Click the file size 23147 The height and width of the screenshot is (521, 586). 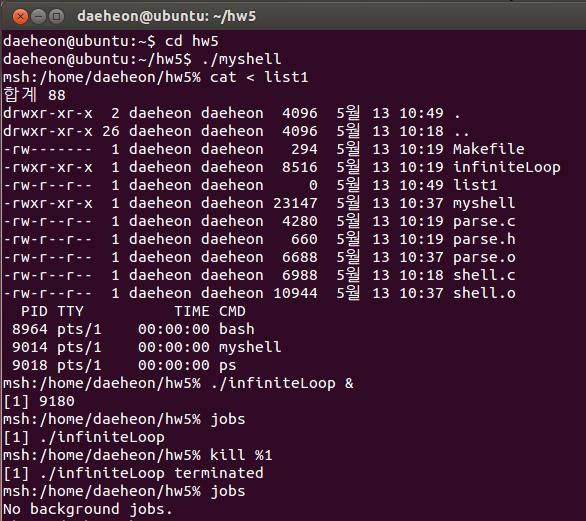[295, 203]
